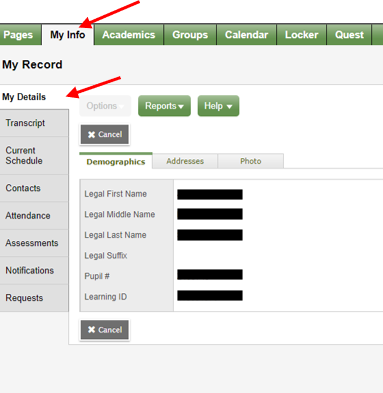Switch to the Academics tab

(x=129, y=35)
